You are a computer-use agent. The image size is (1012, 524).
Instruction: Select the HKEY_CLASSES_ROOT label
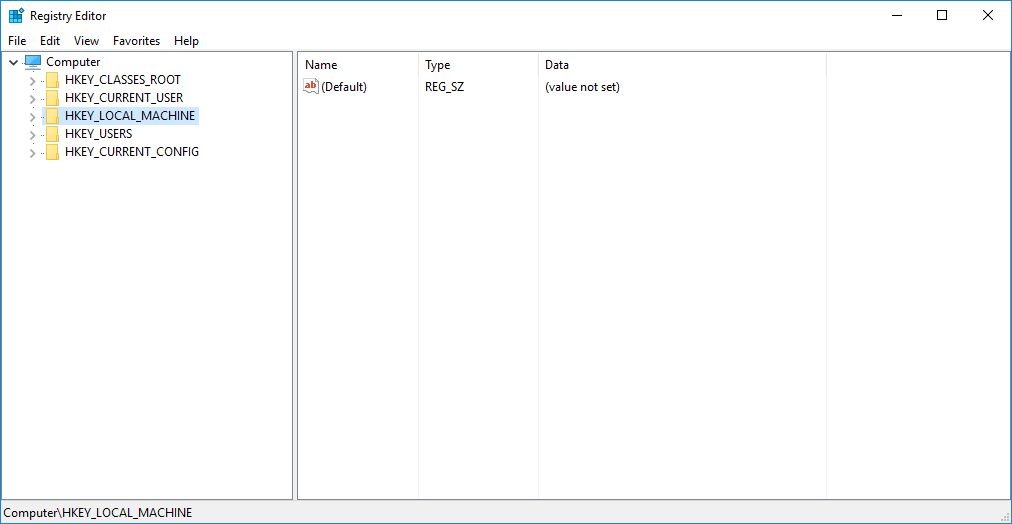coord(123,80)
